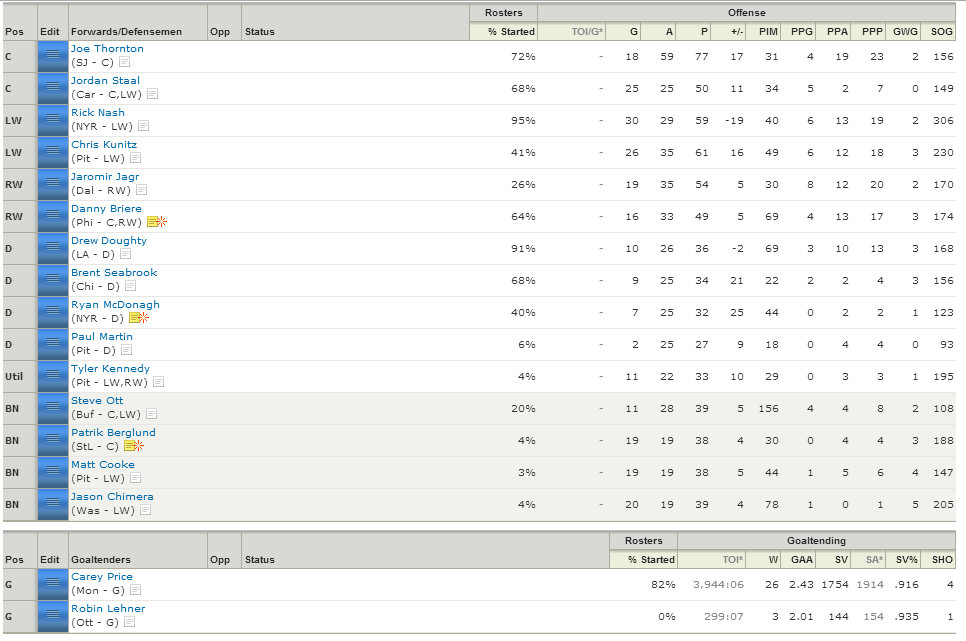Open Jaromir Jagr's player profile link
Screen dimensions: 966x641
point(105,176)
